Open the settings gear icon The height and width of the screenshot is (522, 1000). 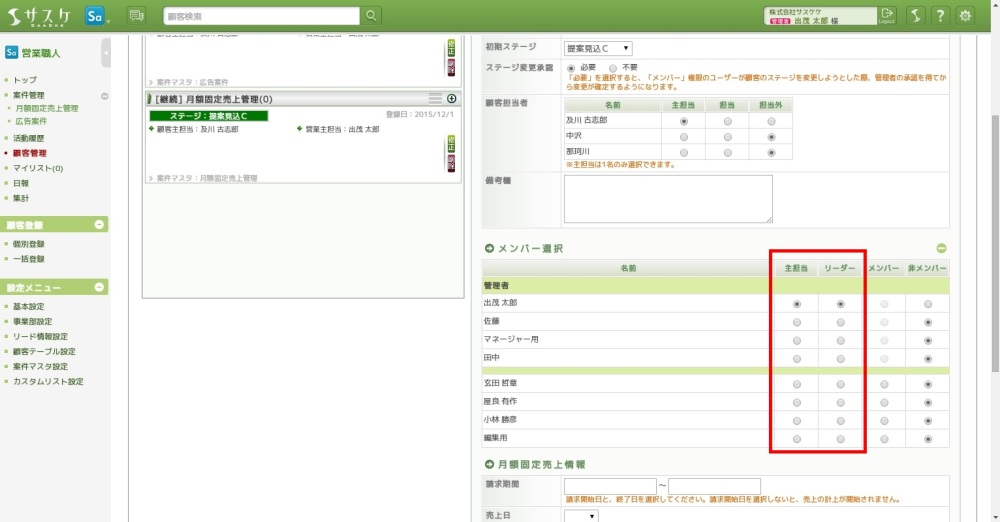(x=965, y=15)
